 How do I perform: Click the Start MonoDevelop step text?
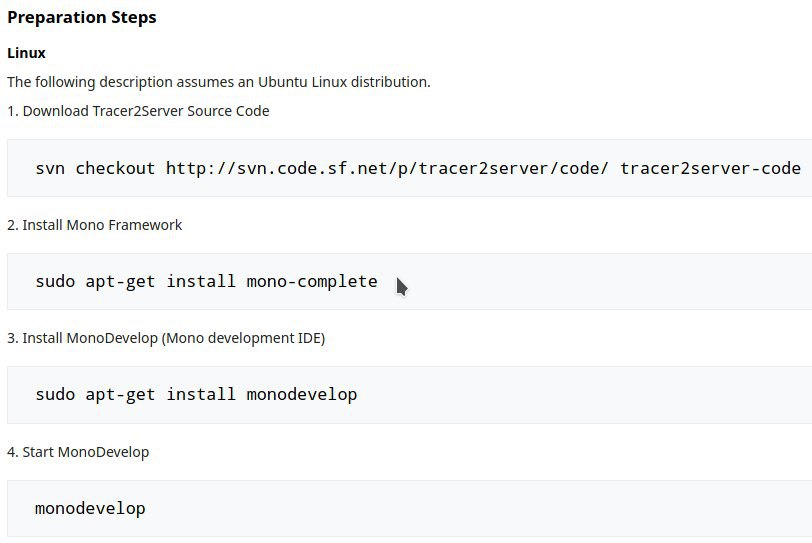pos(78,452)
